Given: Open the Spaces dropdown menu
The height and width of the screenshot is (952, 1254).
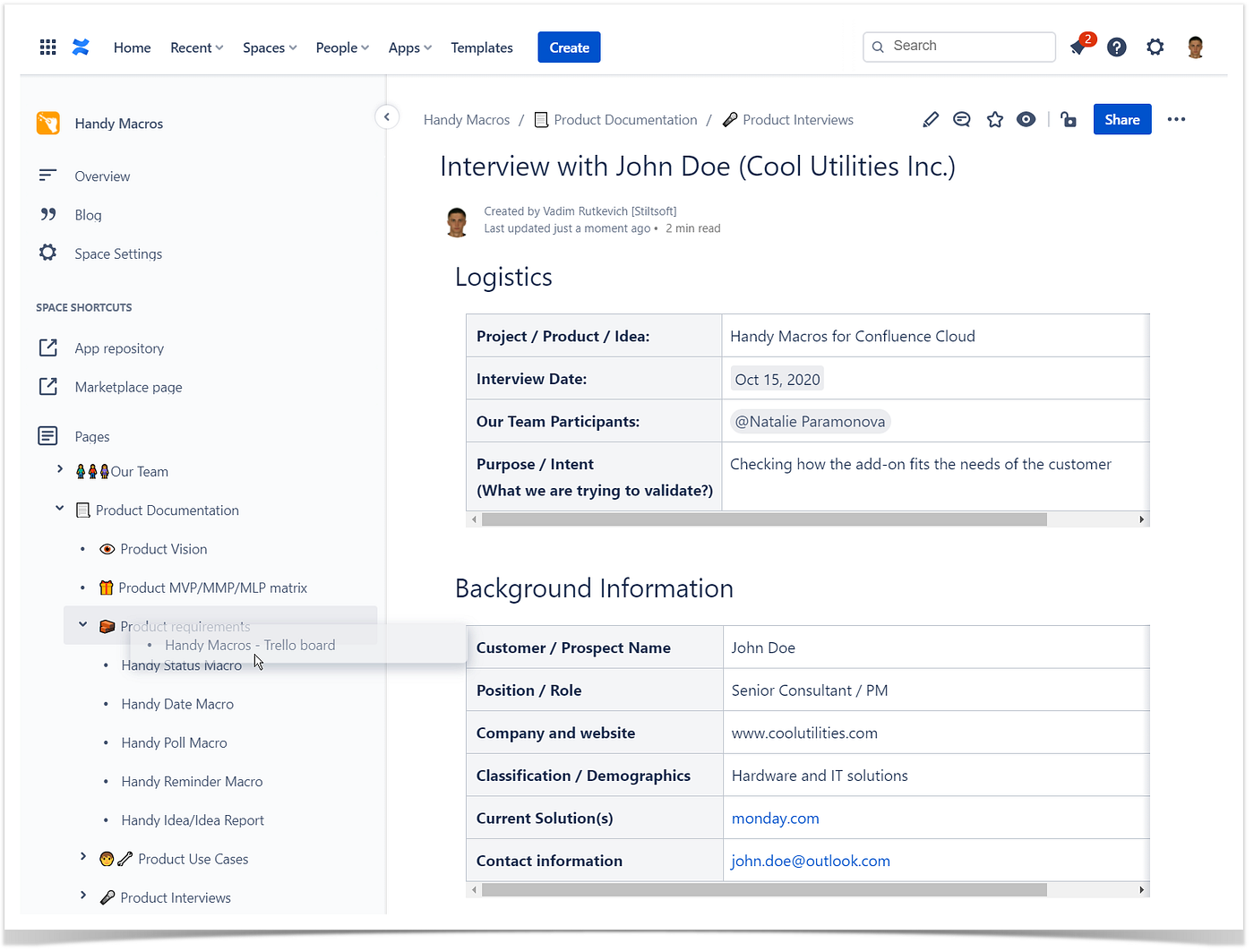Looking at the screenshot, I should click(x=270, y=47).
